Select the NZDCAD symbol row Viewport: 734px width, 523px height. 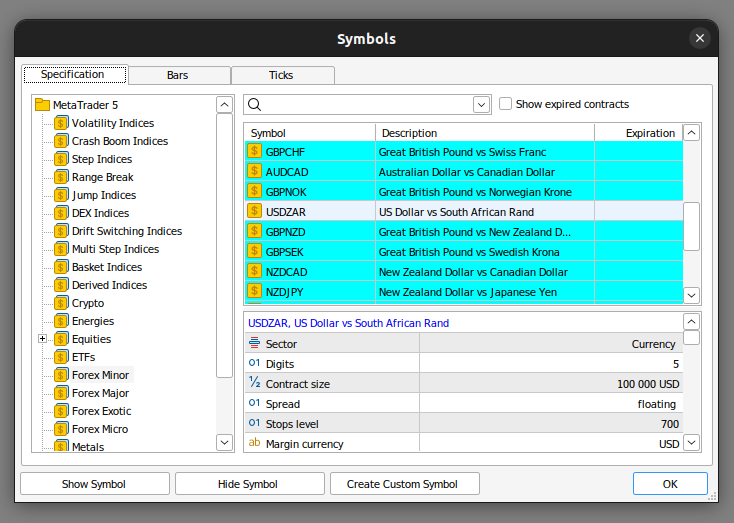(464, 272)
